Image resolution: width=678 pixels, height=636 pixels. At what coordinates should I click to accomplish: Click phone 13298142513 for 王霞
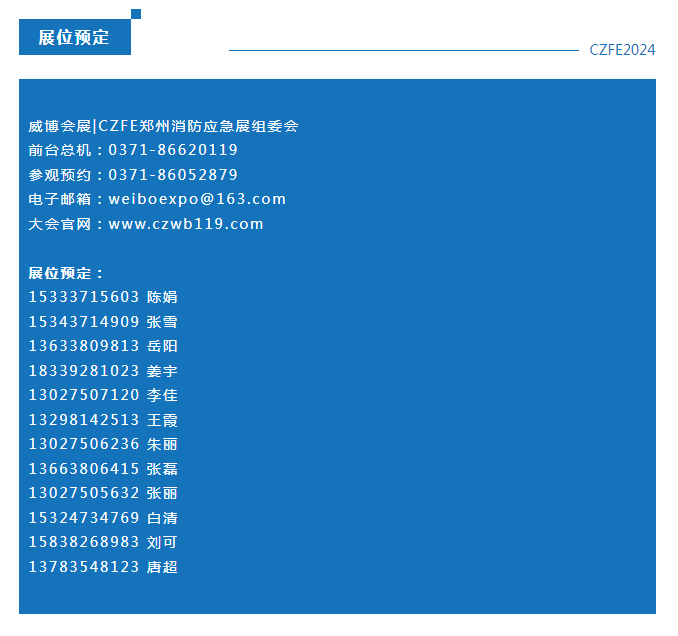tap(84, 420)
